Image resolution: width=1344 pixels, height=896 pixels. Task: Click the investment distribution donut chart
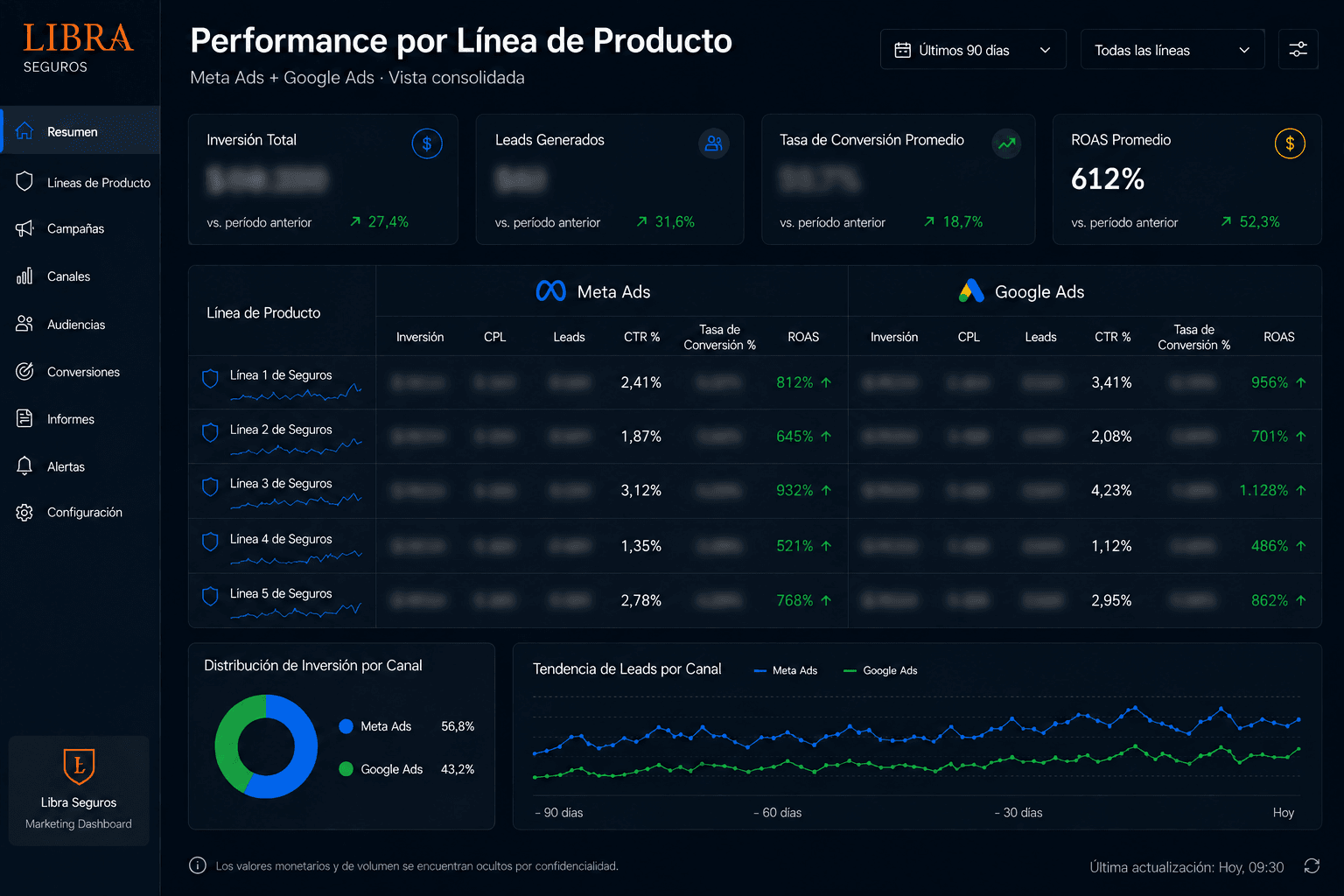[266, 746]
